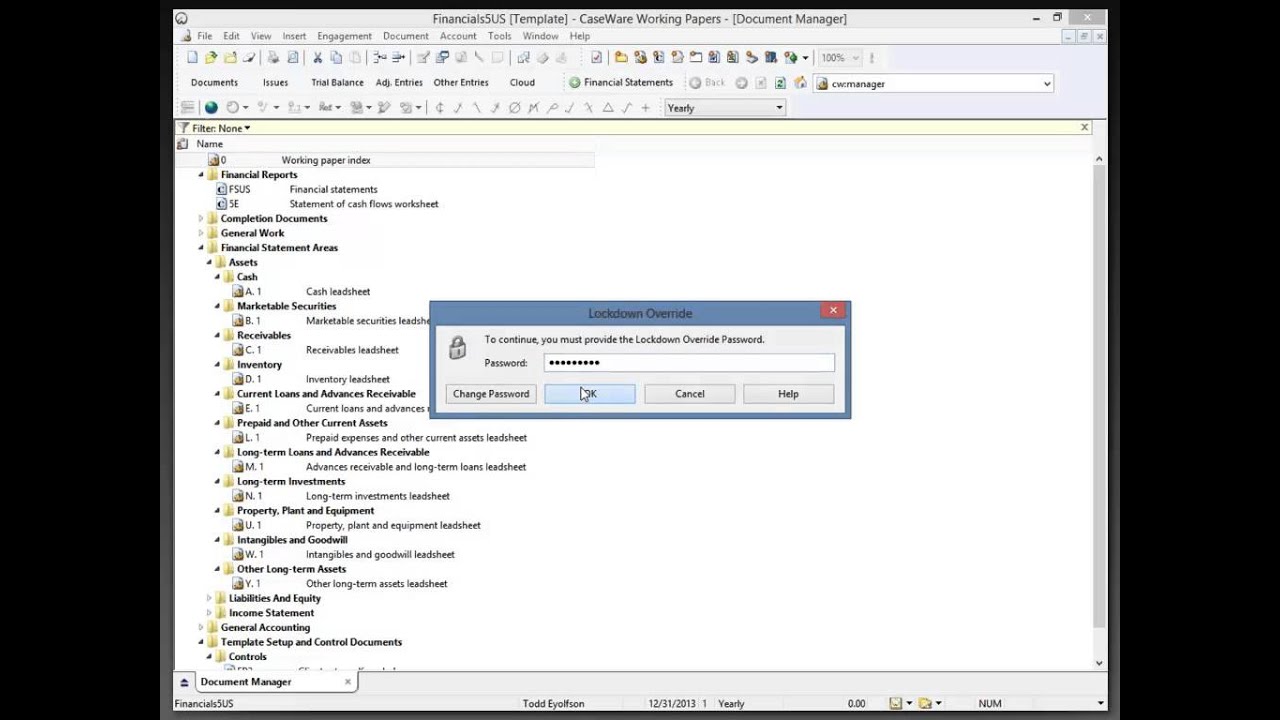Switch to the Issues tab

click(275, 83)
